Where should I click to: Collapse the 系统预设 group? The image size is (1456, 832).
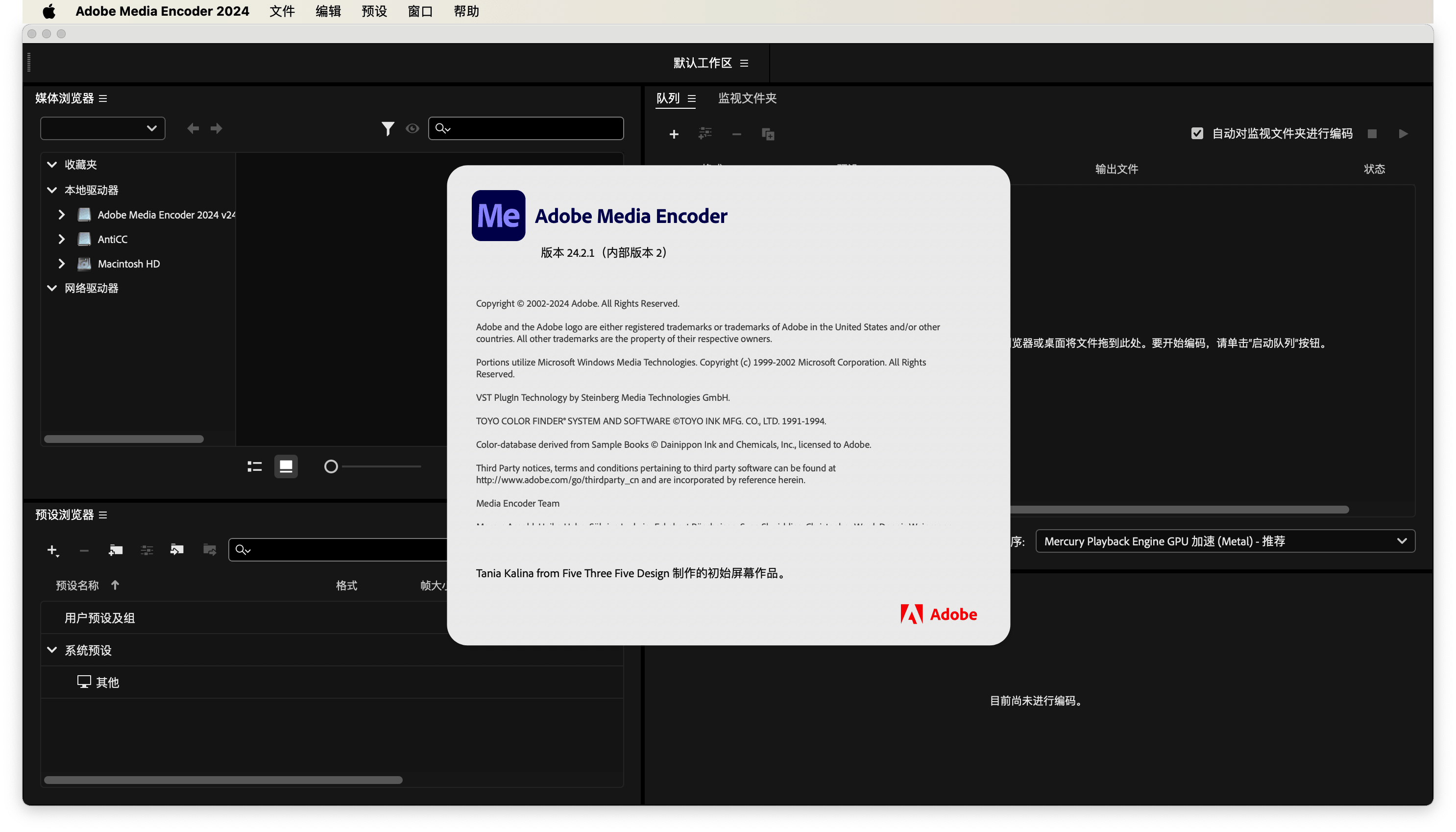point(52,650)
